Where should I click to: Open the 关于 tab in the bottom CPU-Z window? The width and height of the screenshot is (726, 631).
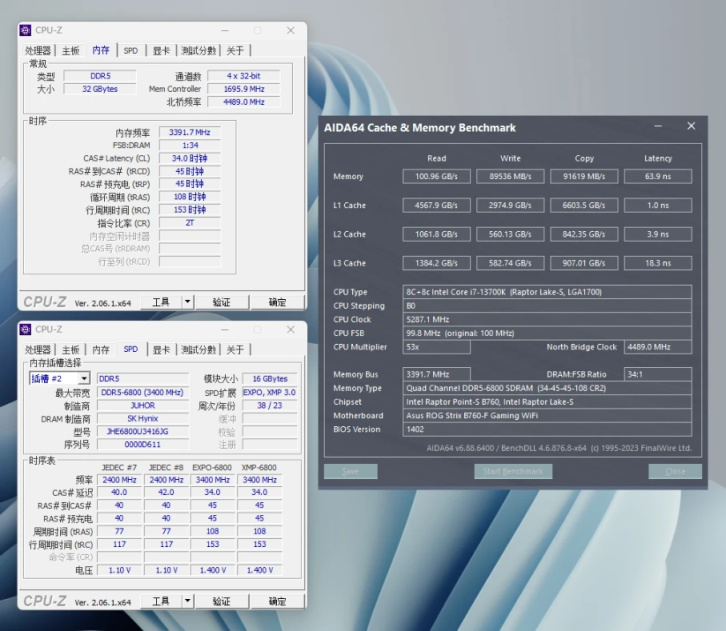pos(235,350)
